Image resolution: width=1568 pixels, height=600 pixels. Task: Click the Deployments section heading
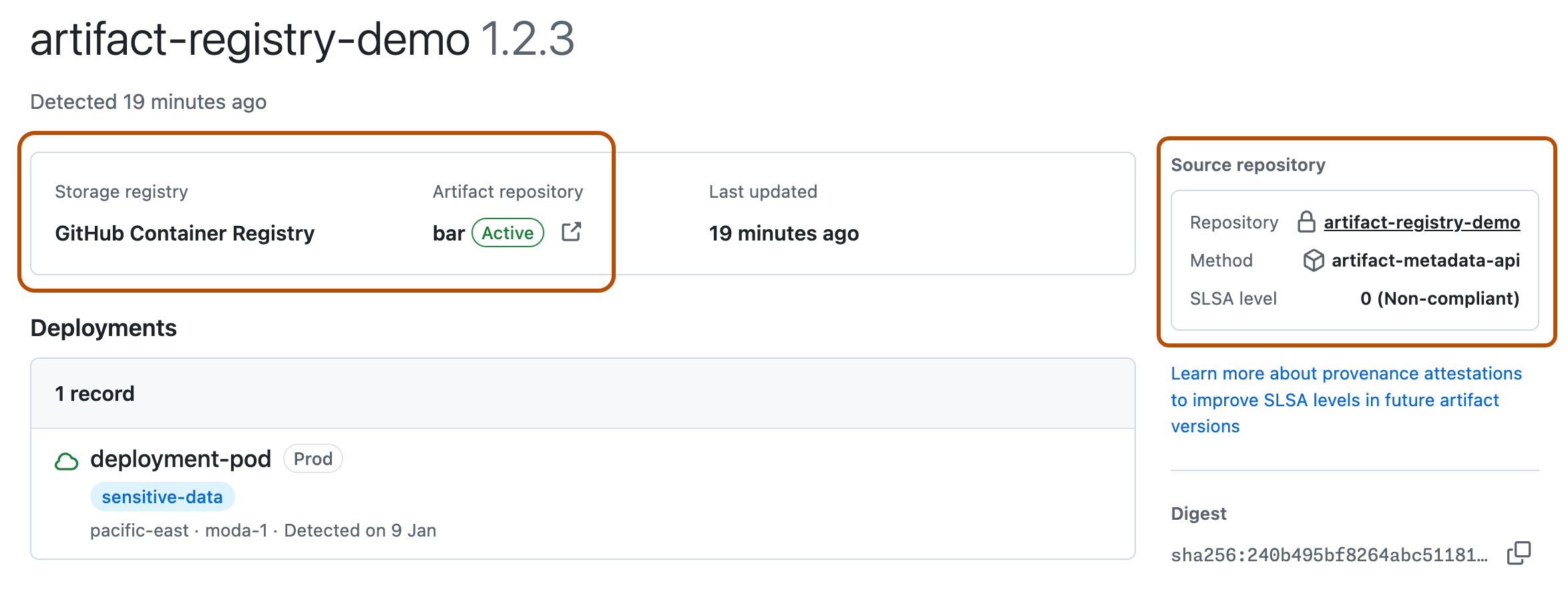[x=104, y=328]
